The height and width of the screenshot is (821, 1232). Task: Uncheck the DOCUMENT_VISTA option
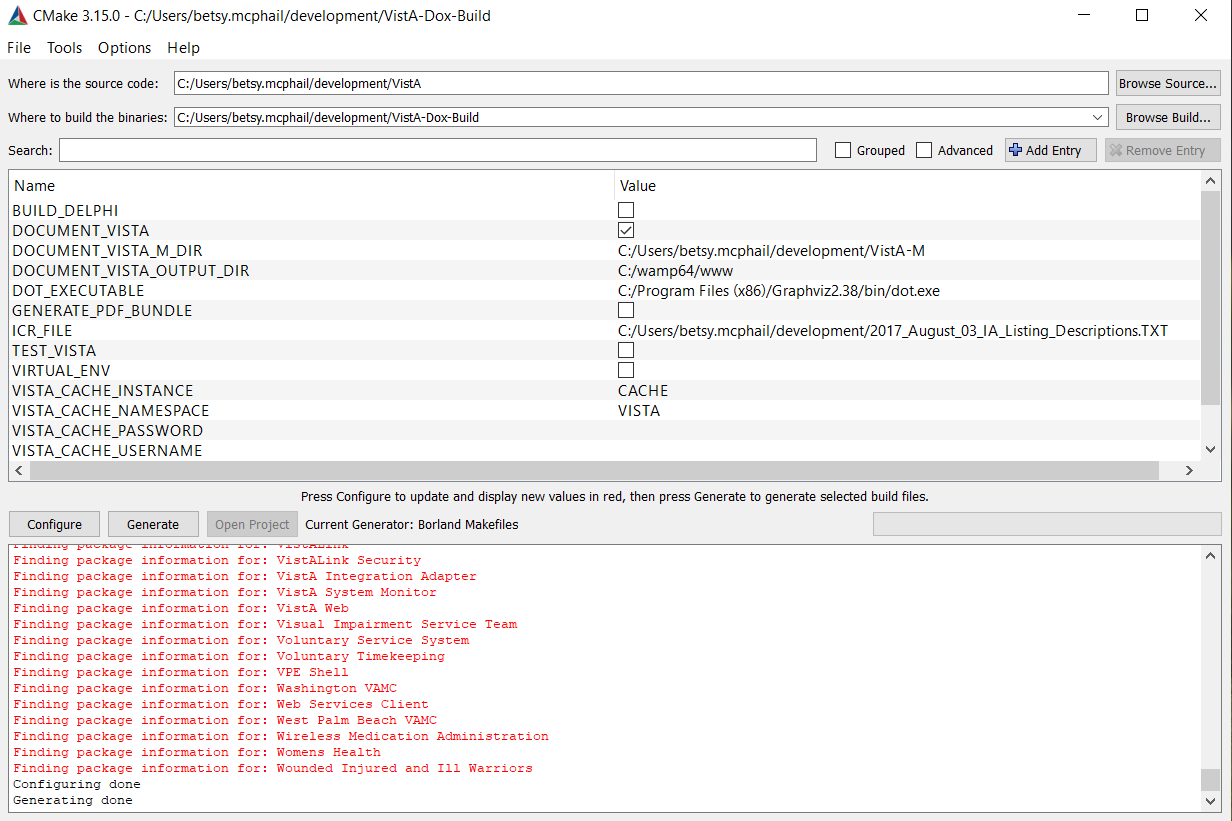tap(626, 231)
